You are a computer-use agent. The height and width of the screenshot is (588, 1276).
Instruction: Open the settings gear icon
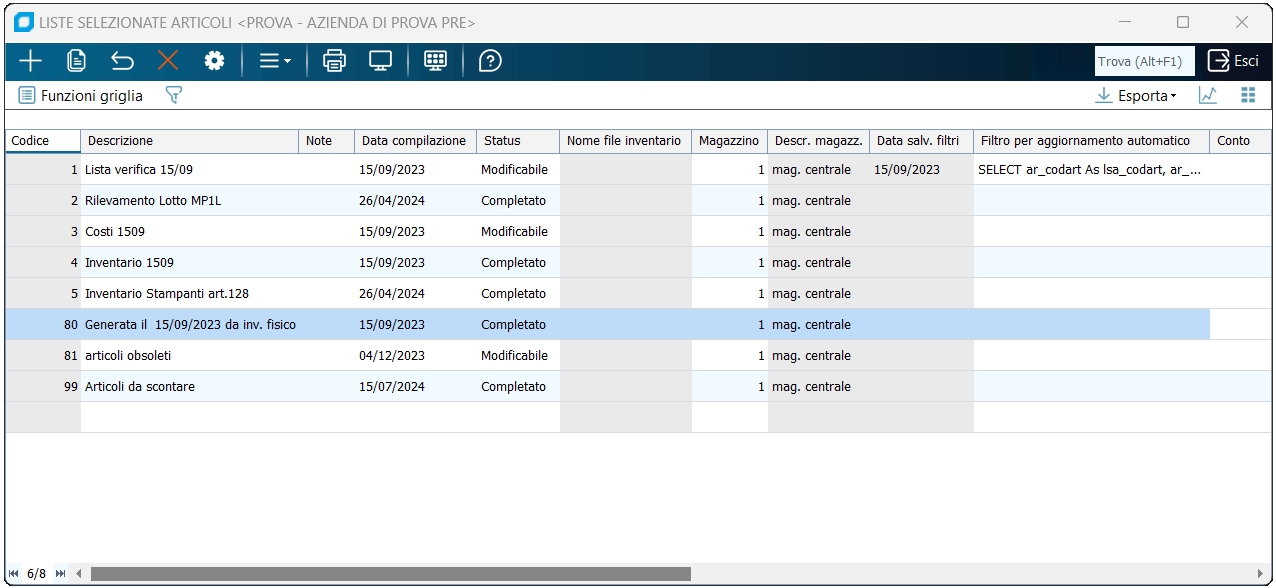coord(214,61)
